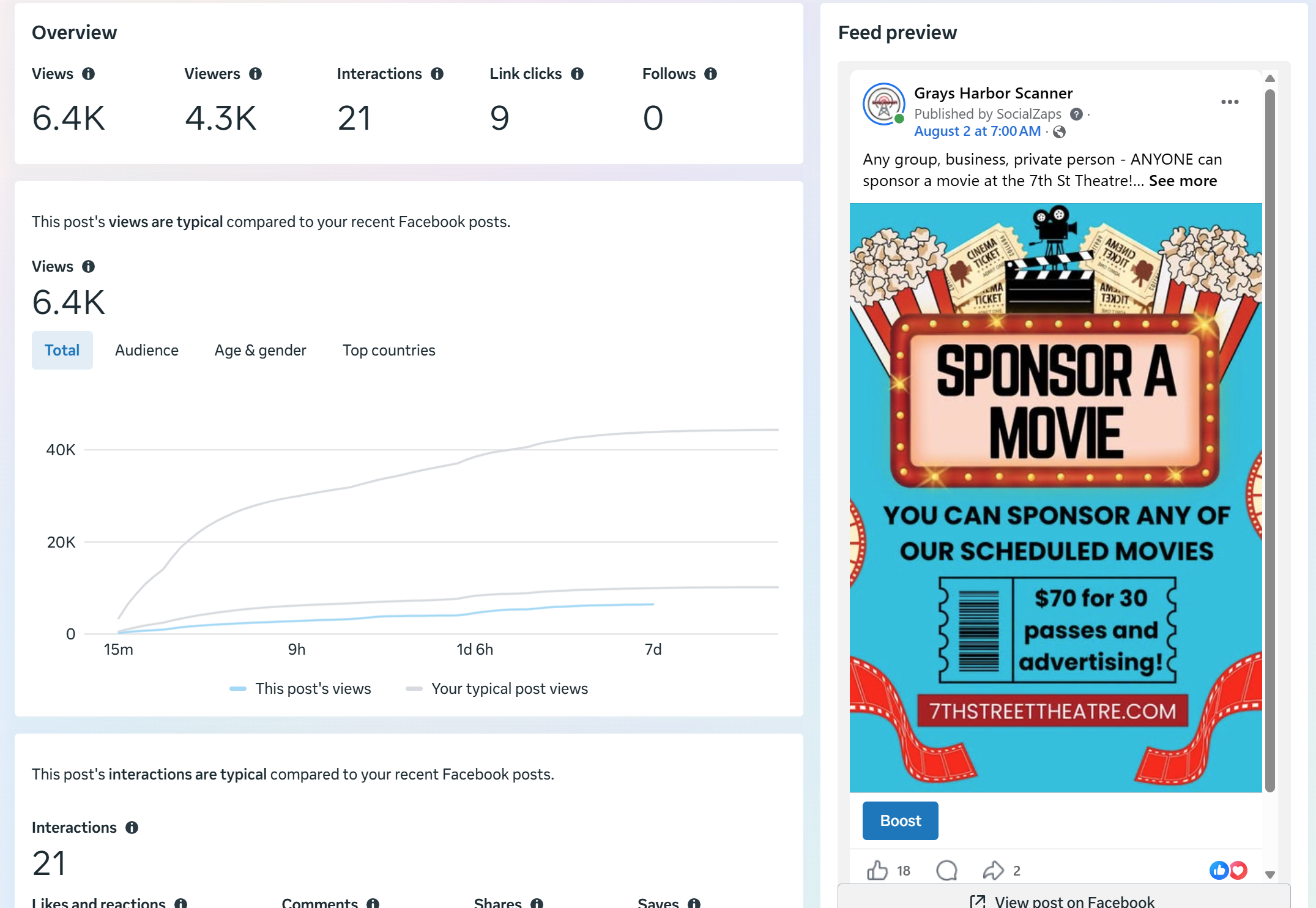Screen dimensions: 1316x908
Task: Click the Boost button
Action: [901, 821]
